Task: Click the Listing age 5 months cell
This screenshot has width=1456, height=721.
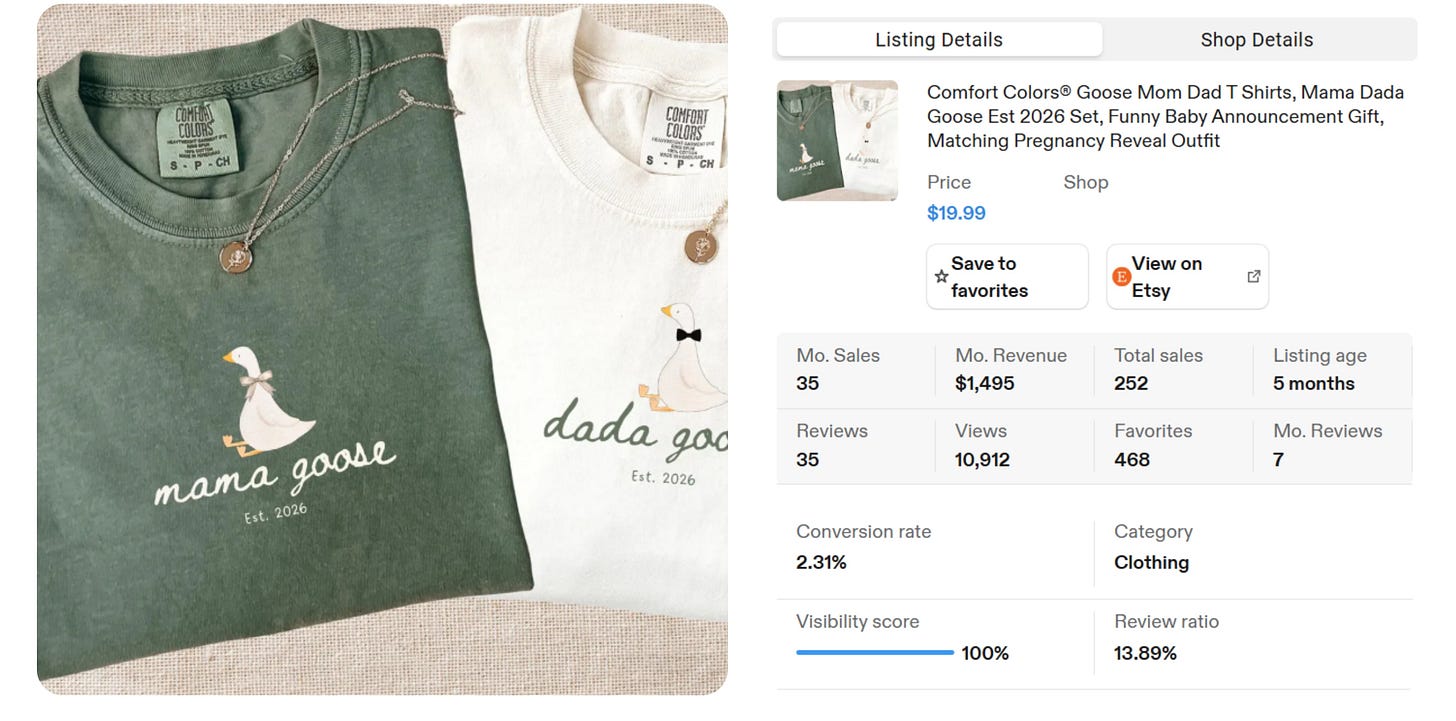Action: (1332, 370)
